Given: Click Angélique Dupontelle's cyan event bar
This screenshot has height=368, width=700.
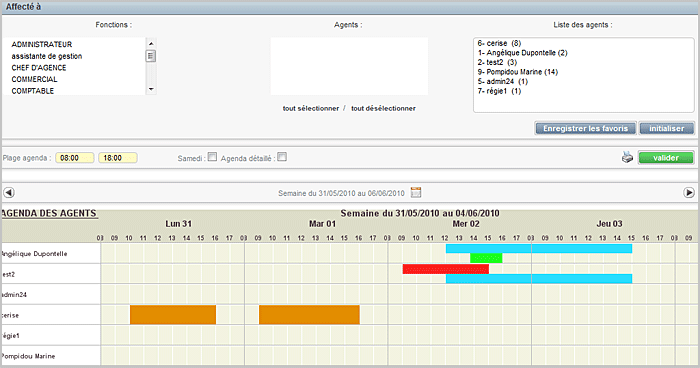Looking at the screenshot, I should pyautogui.click(x=539, y=249).
